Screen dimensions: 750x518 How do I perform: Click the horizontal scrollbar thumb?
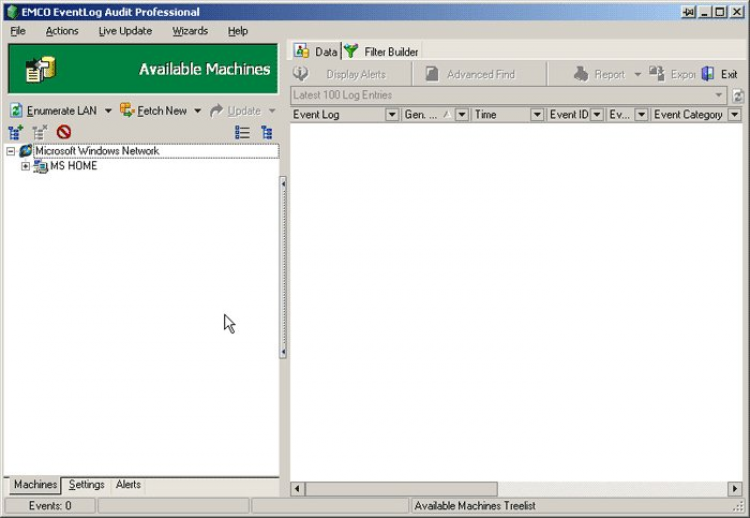(401, 489)
